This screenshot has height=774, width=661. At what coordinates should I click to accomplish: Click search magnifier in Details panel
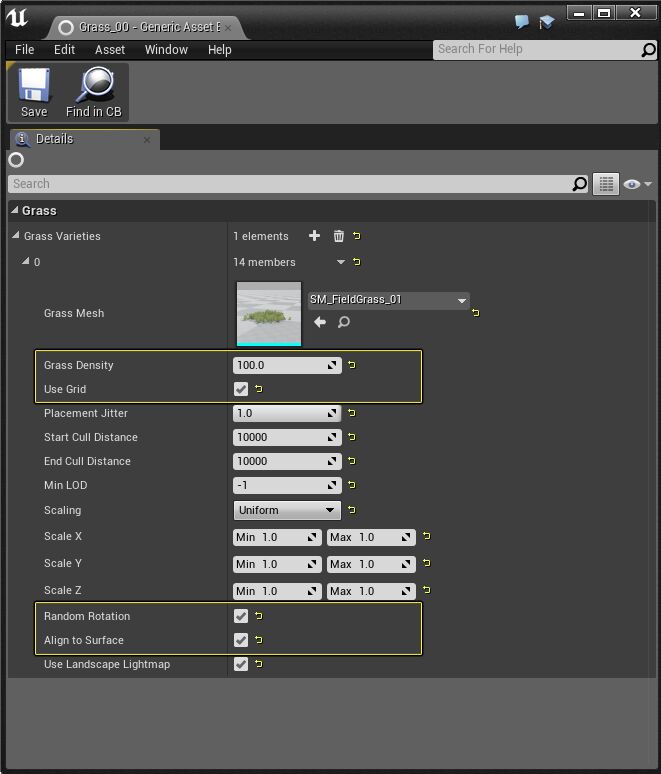(x=580, y=184)
